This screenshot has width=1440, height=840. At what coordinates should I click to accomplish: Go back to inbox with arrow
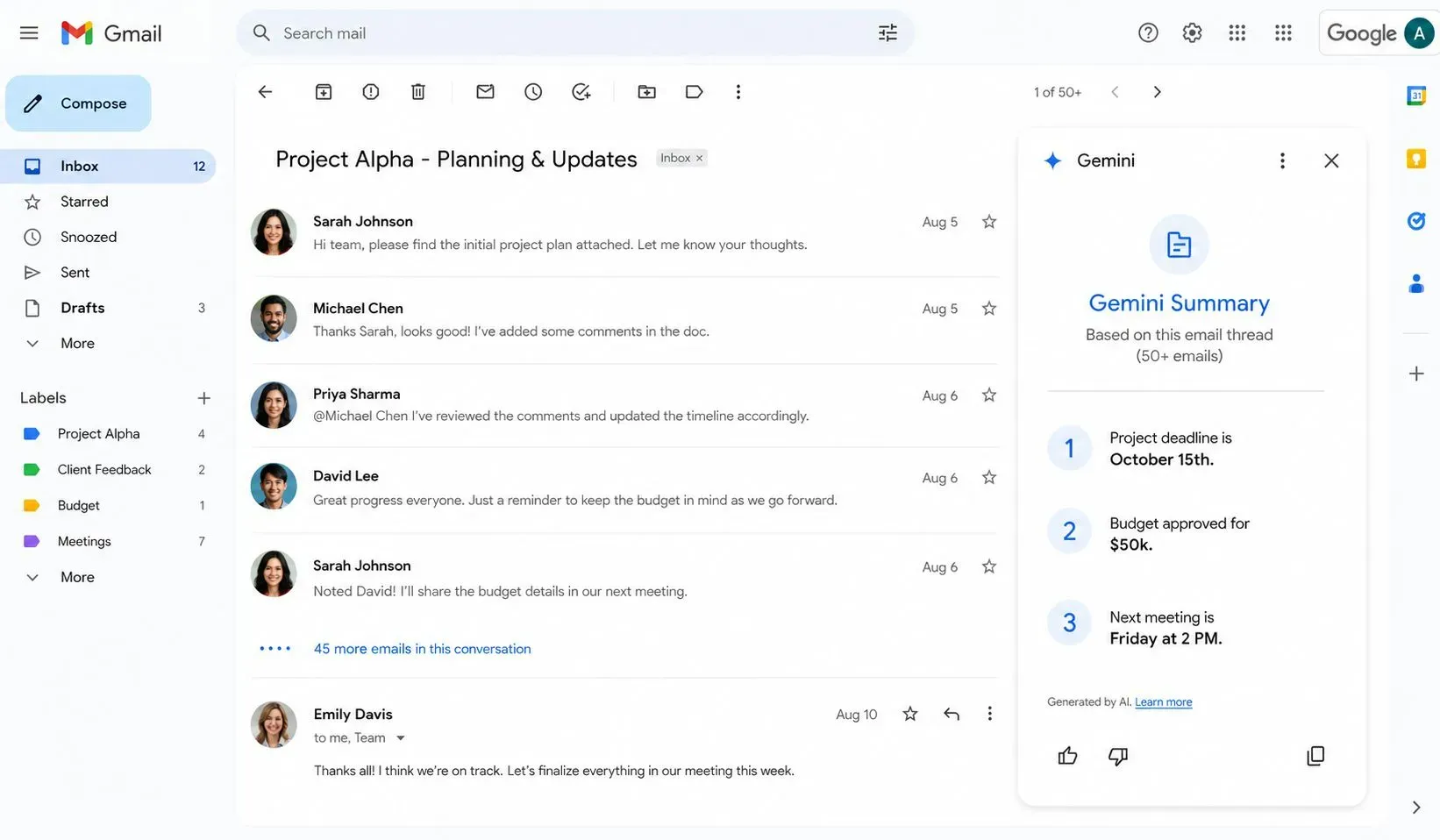point(265,92)
